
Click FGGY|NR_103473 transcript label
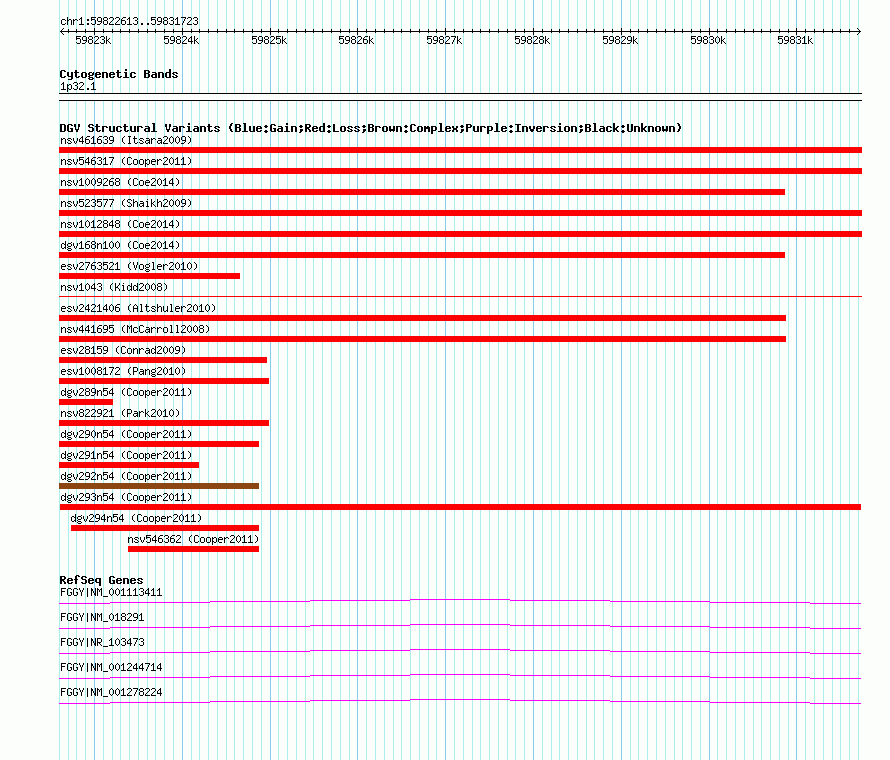(x=102, y=643)
